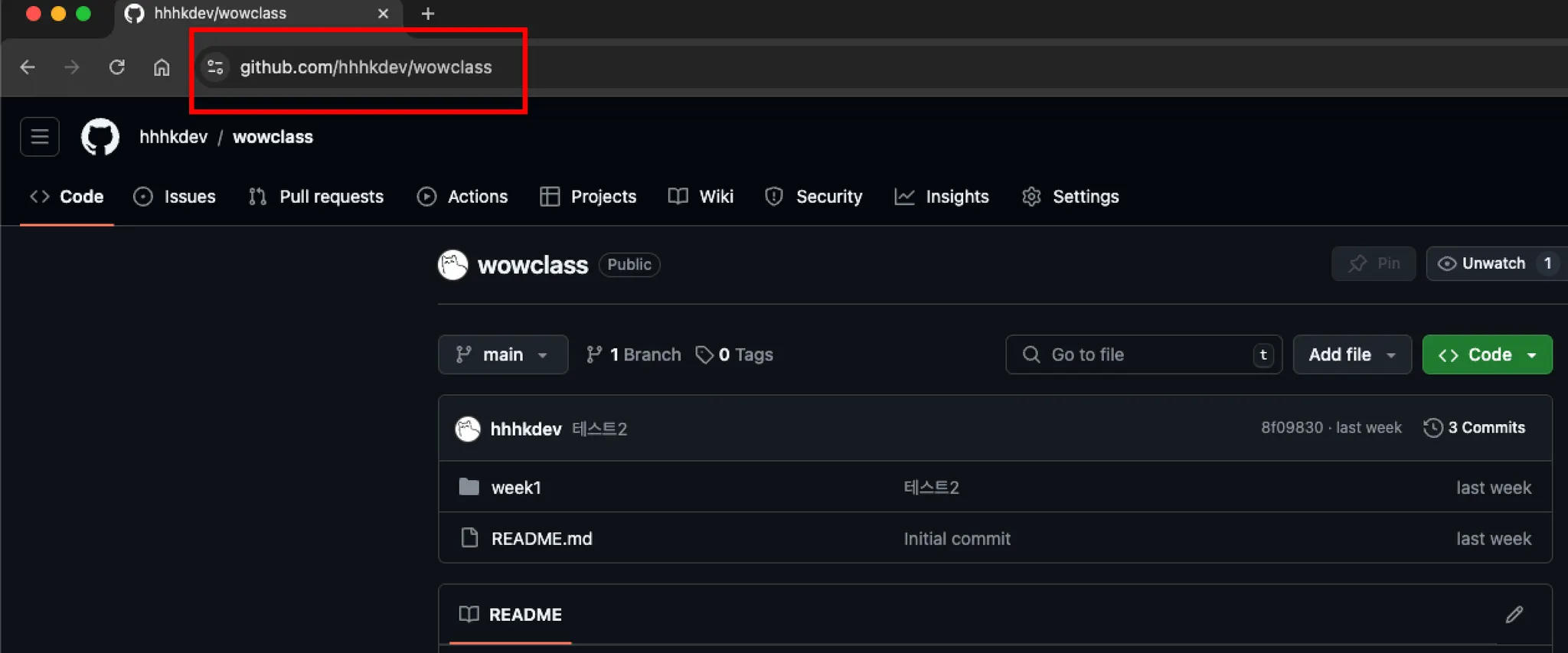Go to the Actions tab
This screenshot has width=1568, height=653.
pyautogui.click(x=462, y=197)
